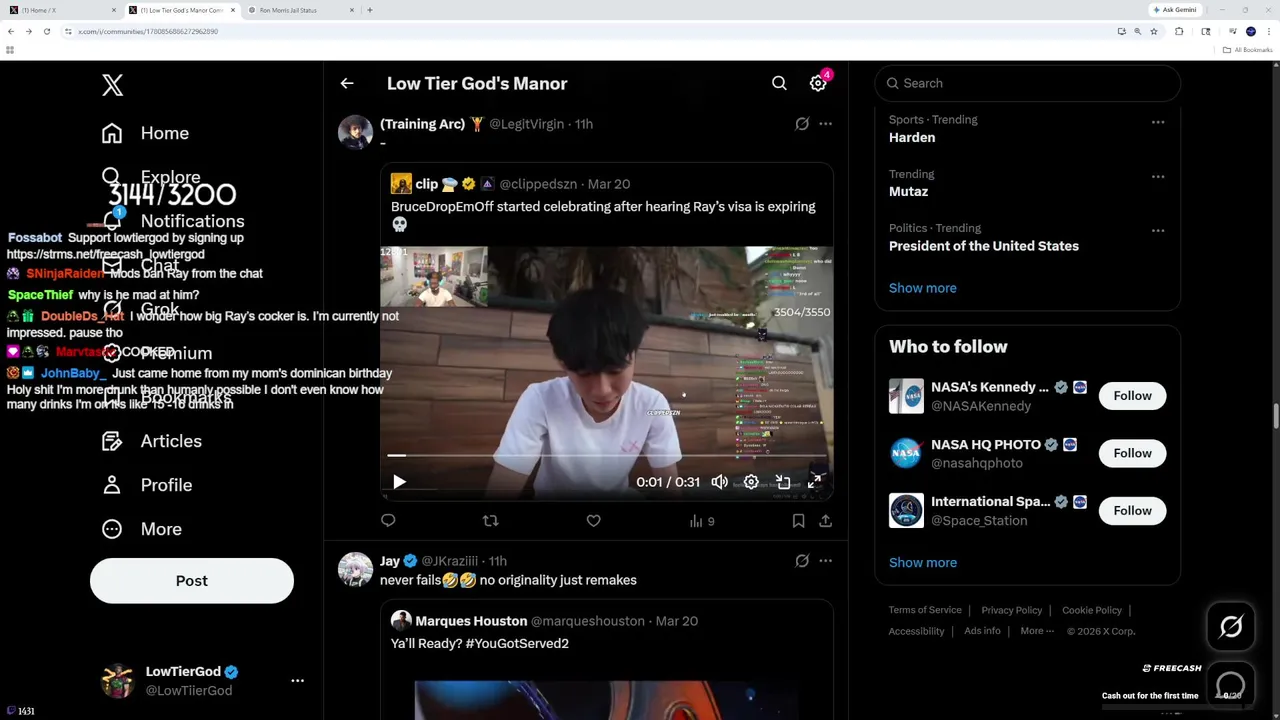Open the LowTierGod account avatar

coord(117,681)
